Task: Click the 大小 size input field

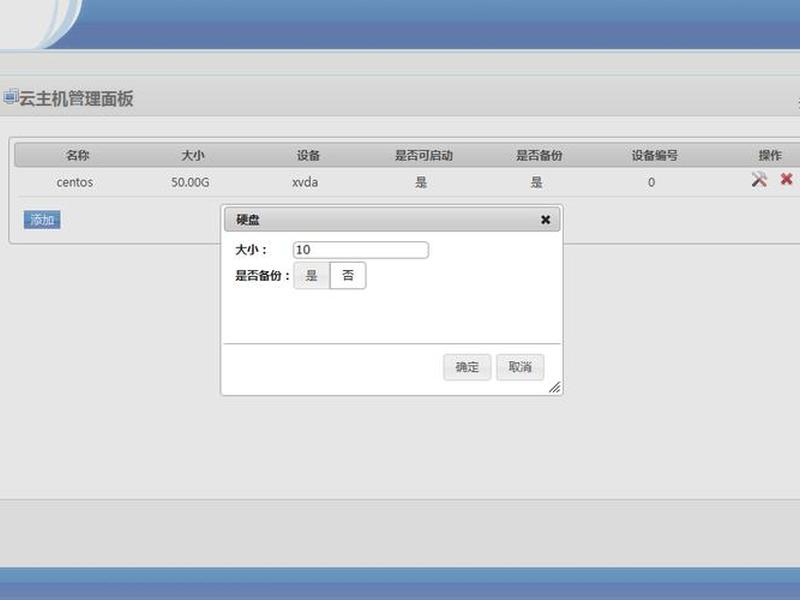Action: [x=361, y=249]
